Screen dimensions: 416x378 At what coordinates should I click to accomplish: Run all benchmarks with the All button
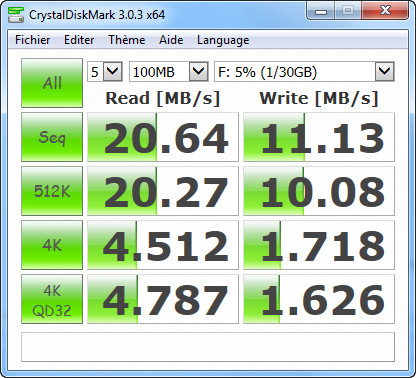pos(52,83)
